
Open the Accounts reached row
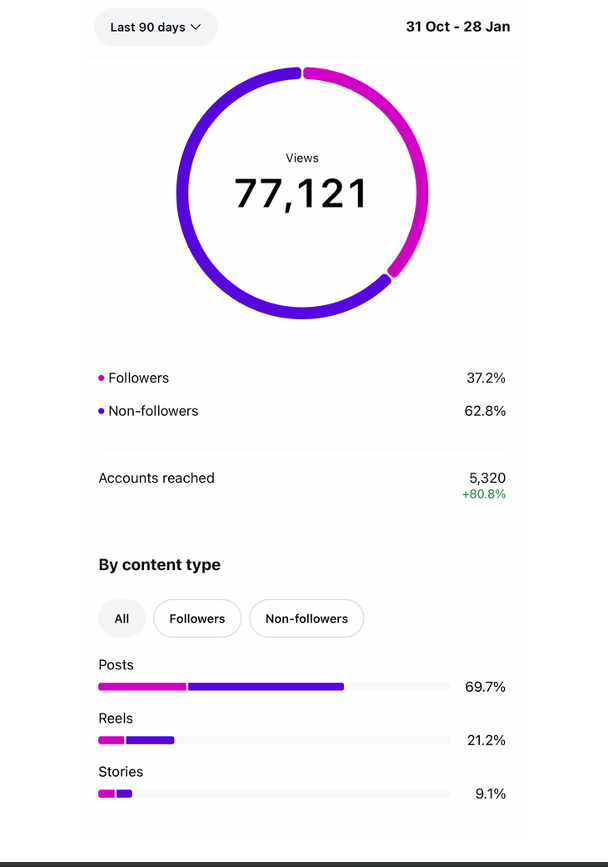157,478
